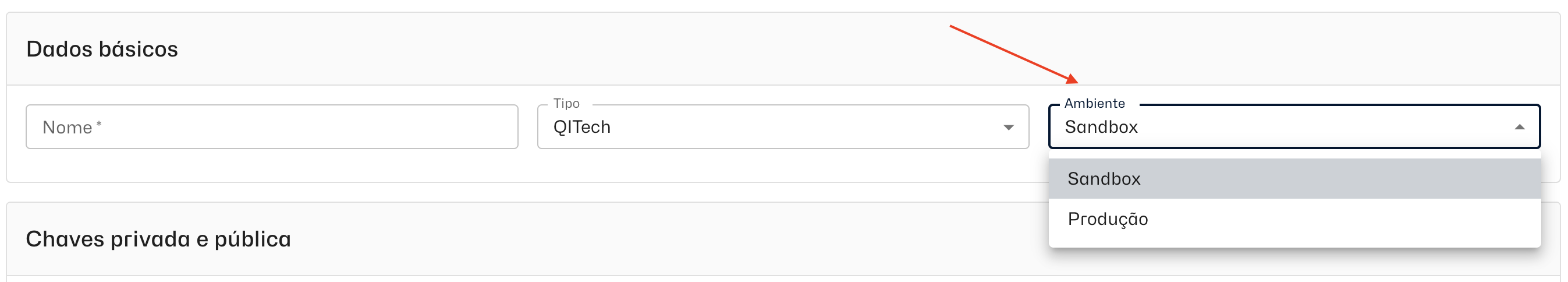Click the Dados básicos section heading
Screen dimensions: 1568x282
[102, 49]
